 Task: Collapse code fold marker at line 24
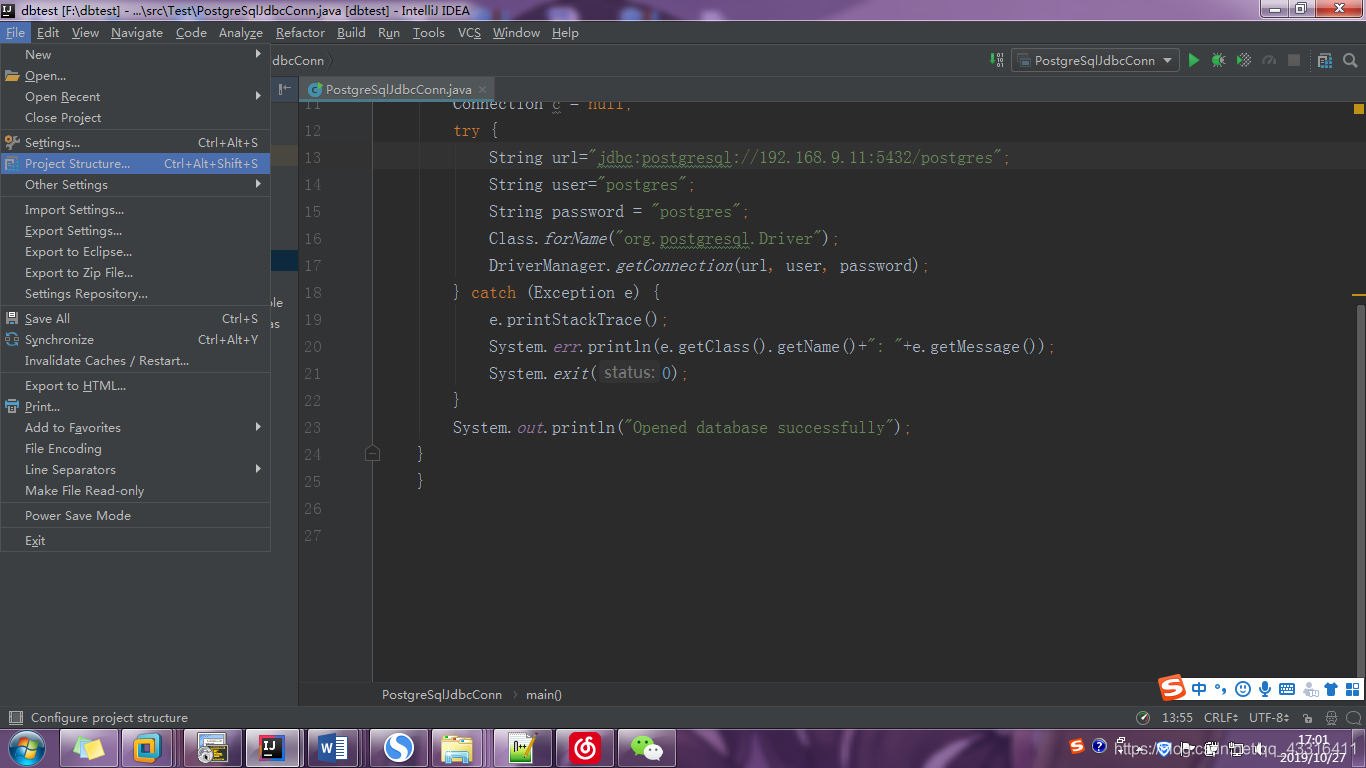(373, 454)
